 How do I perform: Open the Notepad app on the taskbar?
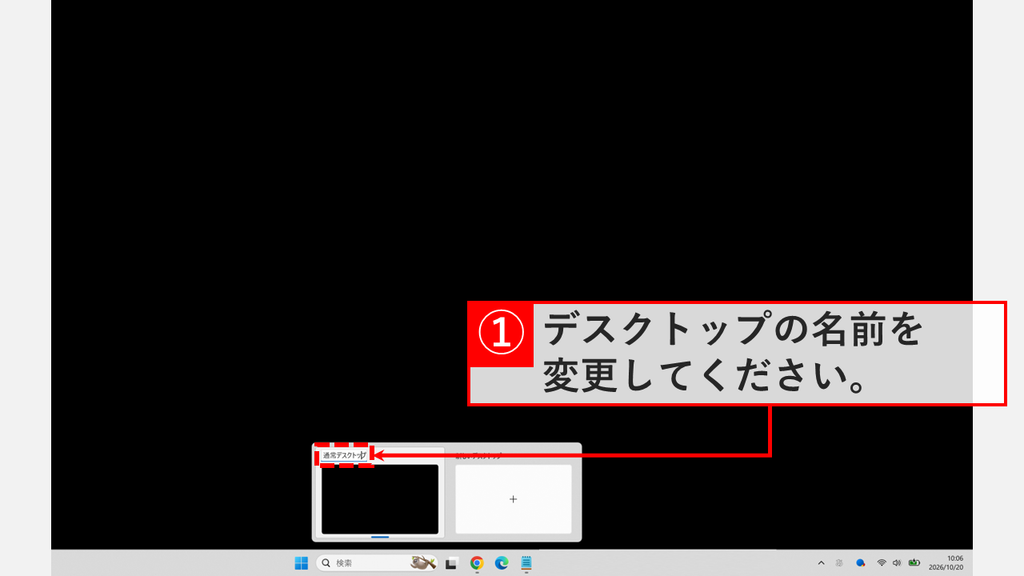tap(526, 563)
